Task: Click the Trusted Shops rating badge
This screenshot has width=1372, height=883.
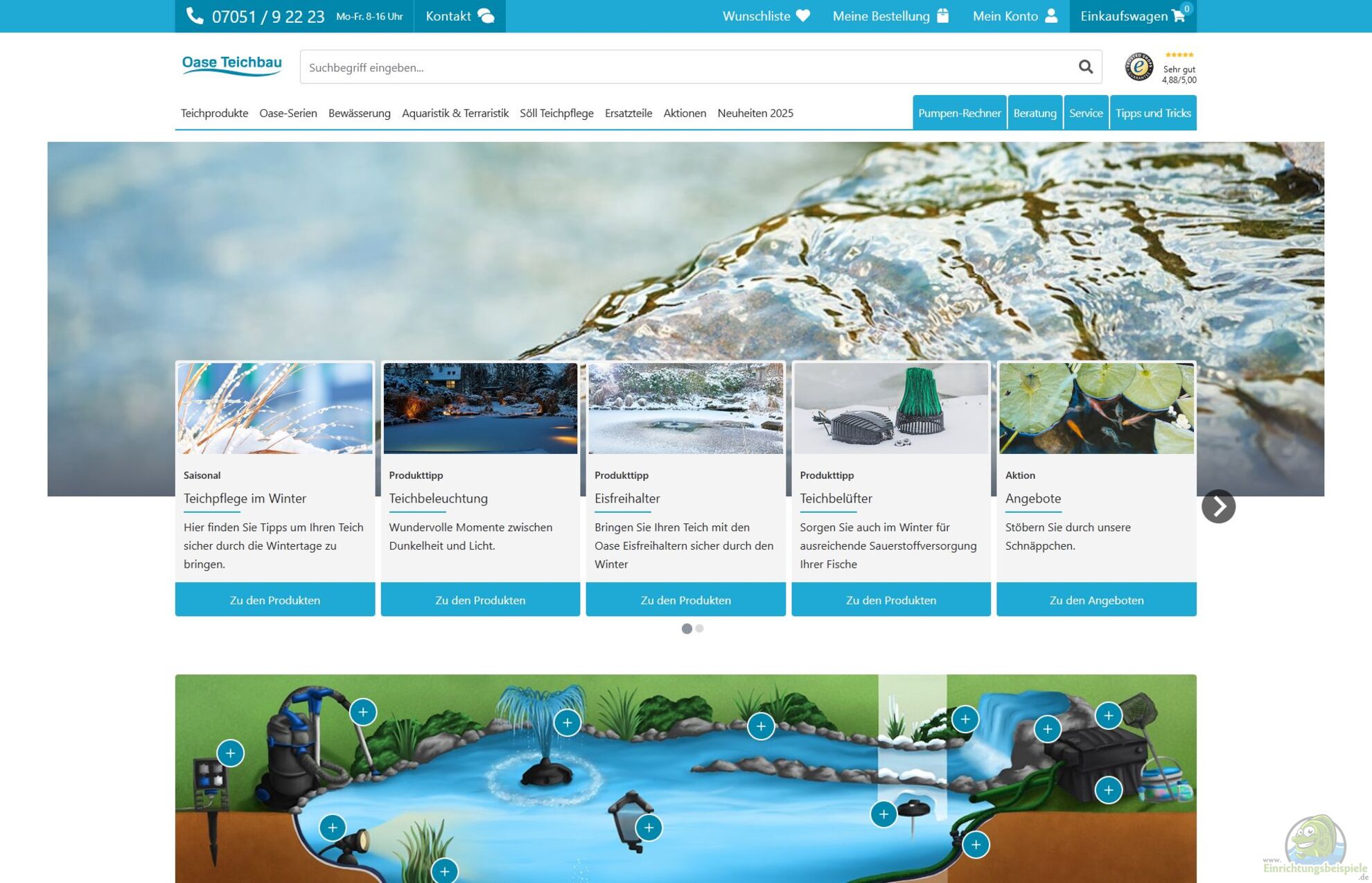Action: coord(1139,67)
